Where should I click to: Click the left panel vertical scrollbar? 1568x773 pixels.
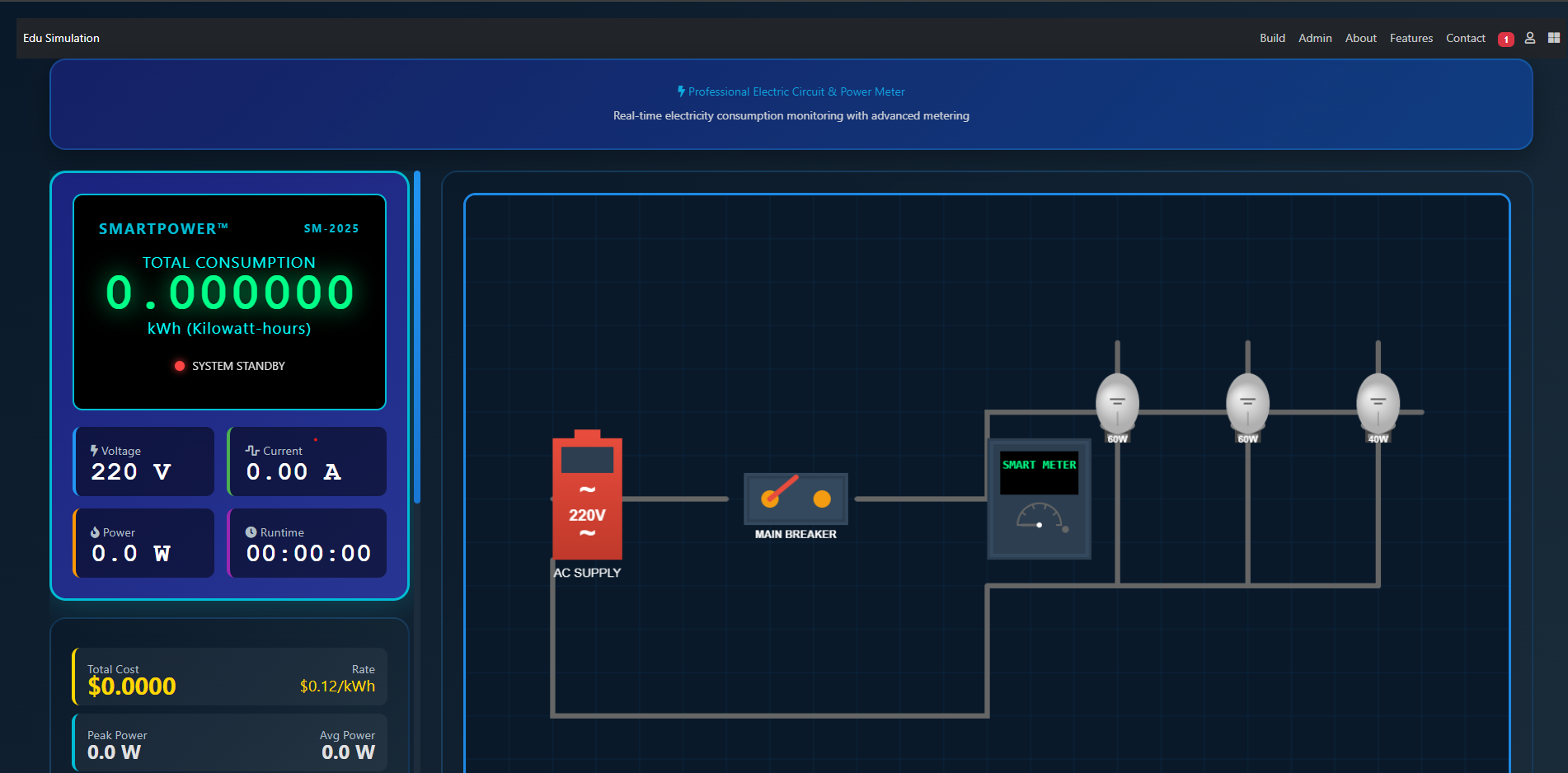(x=417, y=337)
